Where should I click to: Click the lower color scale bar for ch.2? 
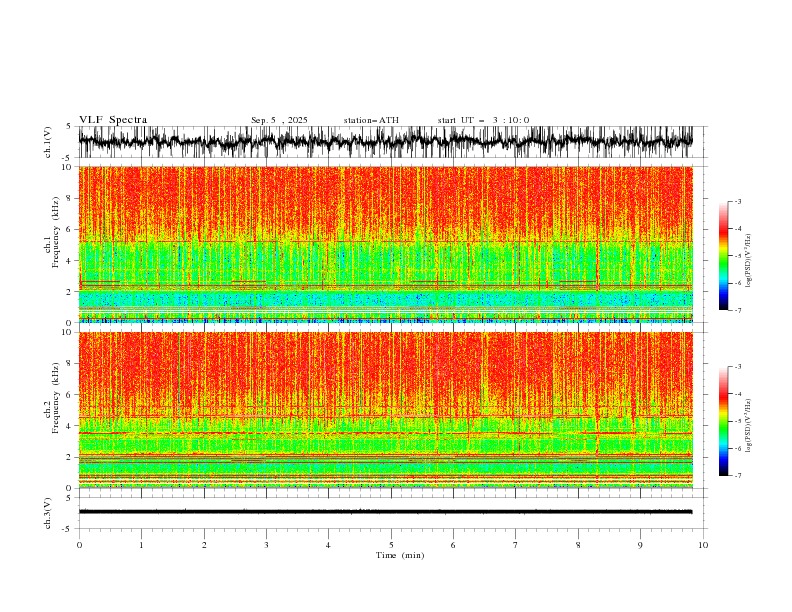[x=723, y=421]
